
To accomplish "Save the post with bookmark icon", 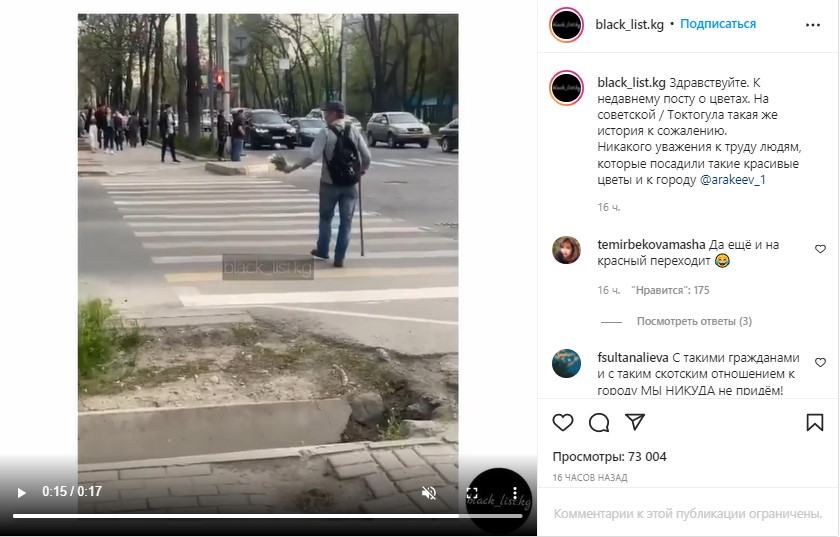I will (815, 422).
